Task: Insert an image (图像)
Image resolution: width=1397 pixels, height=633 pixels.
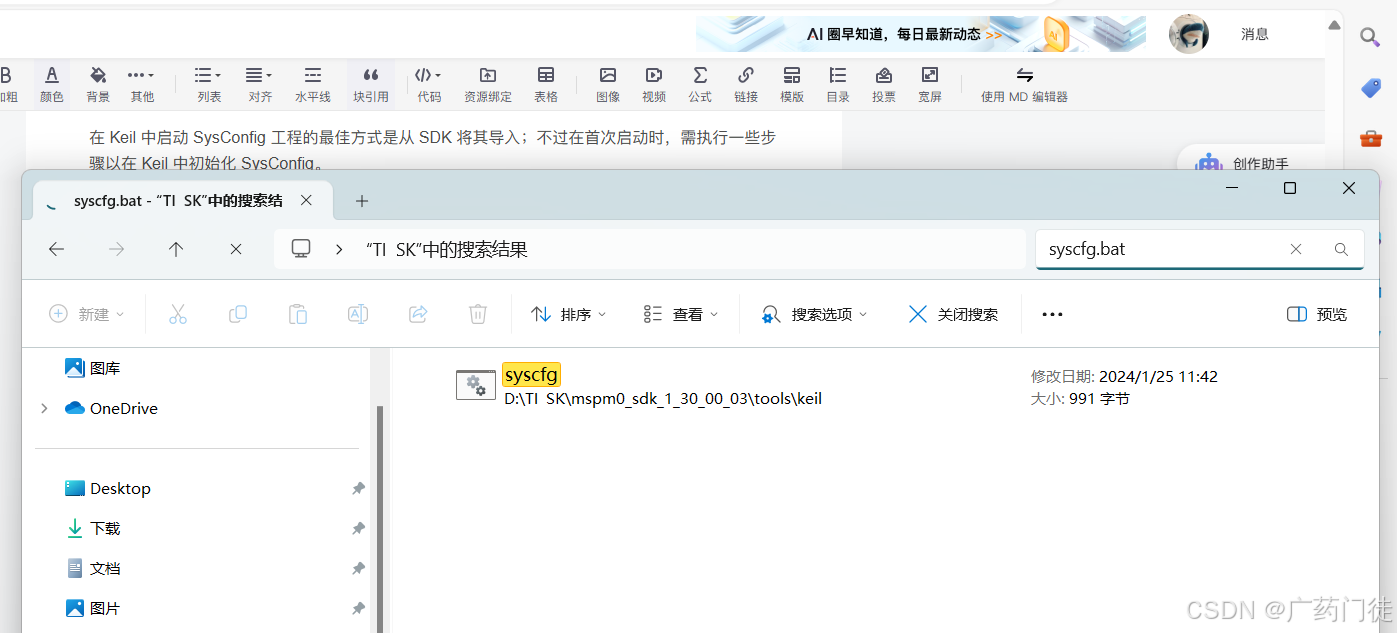Action: [x=608, y=84]
